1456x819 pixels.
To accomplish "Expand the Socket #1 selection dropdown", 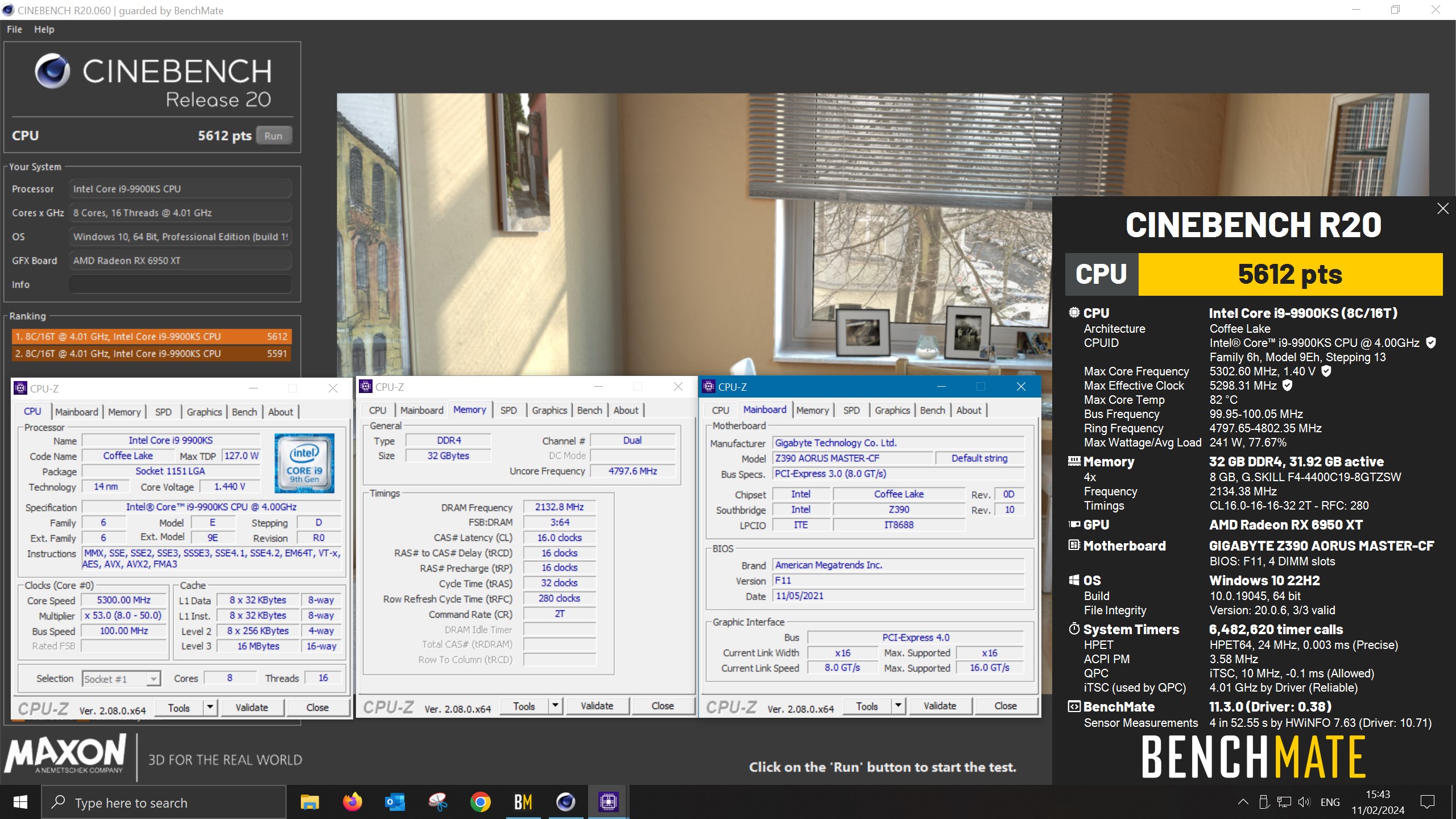I will point(154,679).
